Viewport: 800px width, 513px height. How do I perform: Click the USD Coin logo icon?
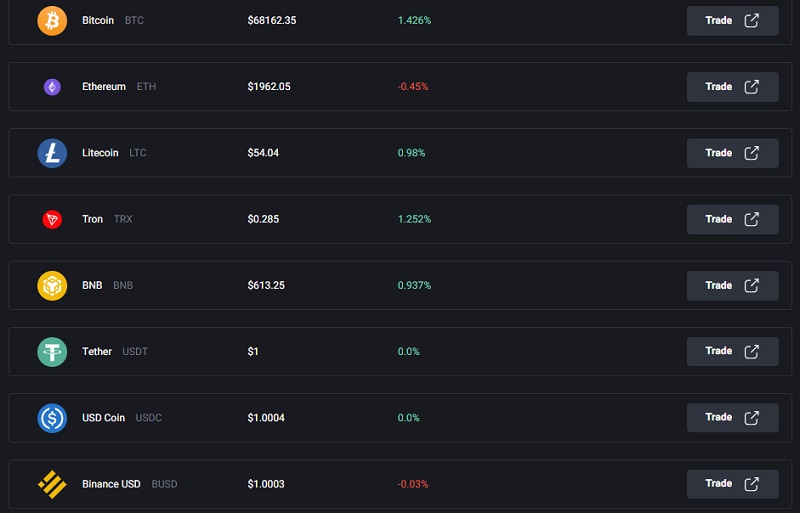click(52, 418)
